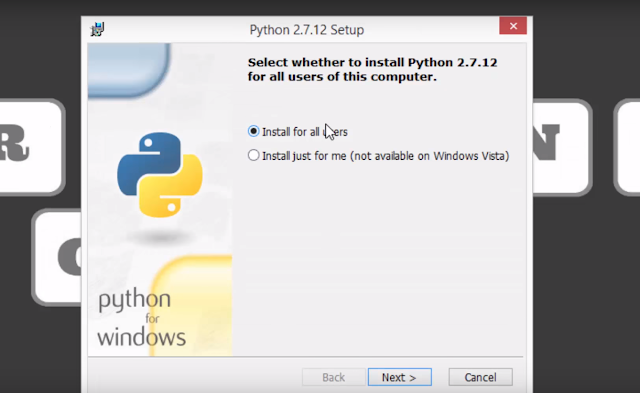Cancel the Python setup
The height and width of the screenshot is (393, 640).
(x=480, y=377)
